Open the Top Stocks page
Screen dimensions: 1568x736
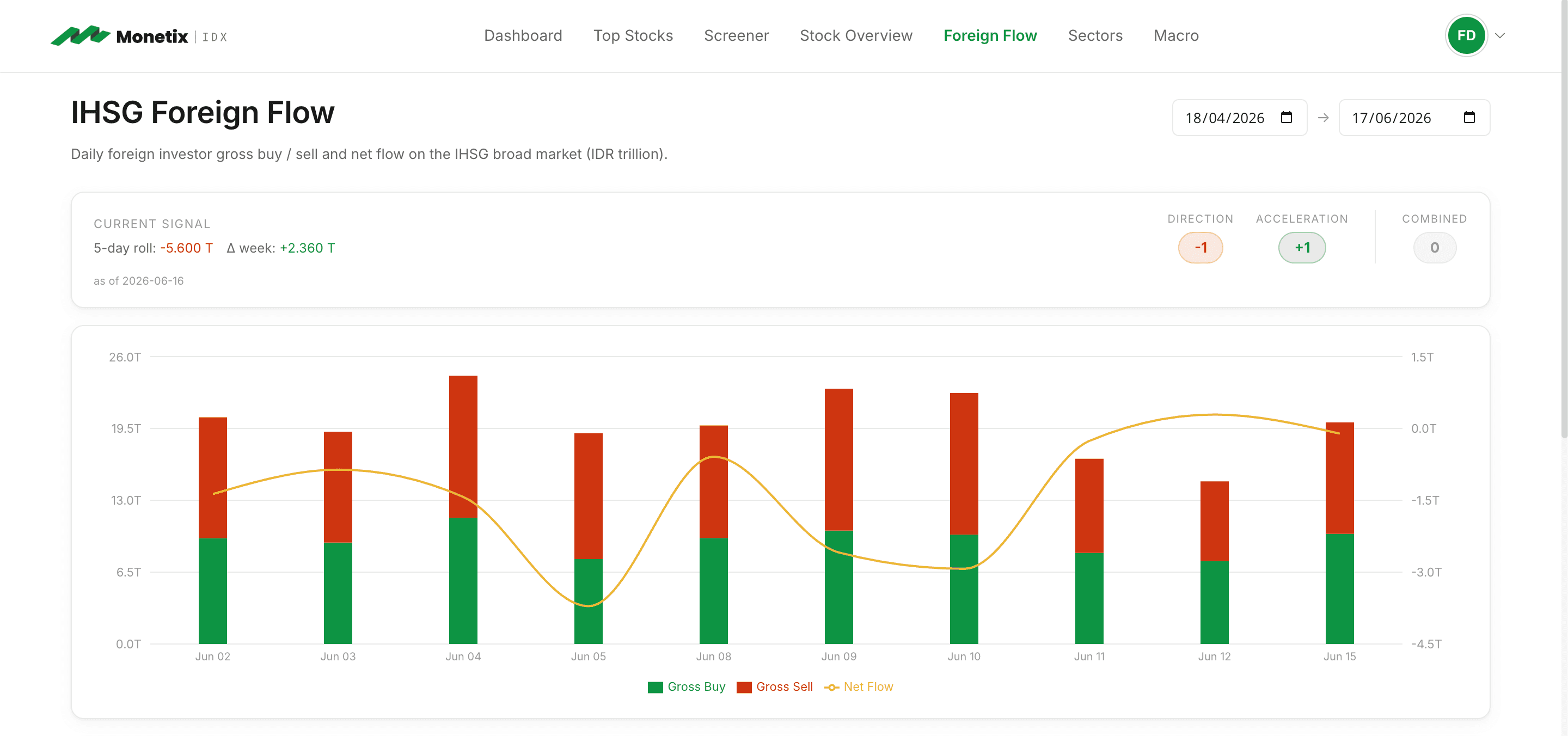coord(633,35)
